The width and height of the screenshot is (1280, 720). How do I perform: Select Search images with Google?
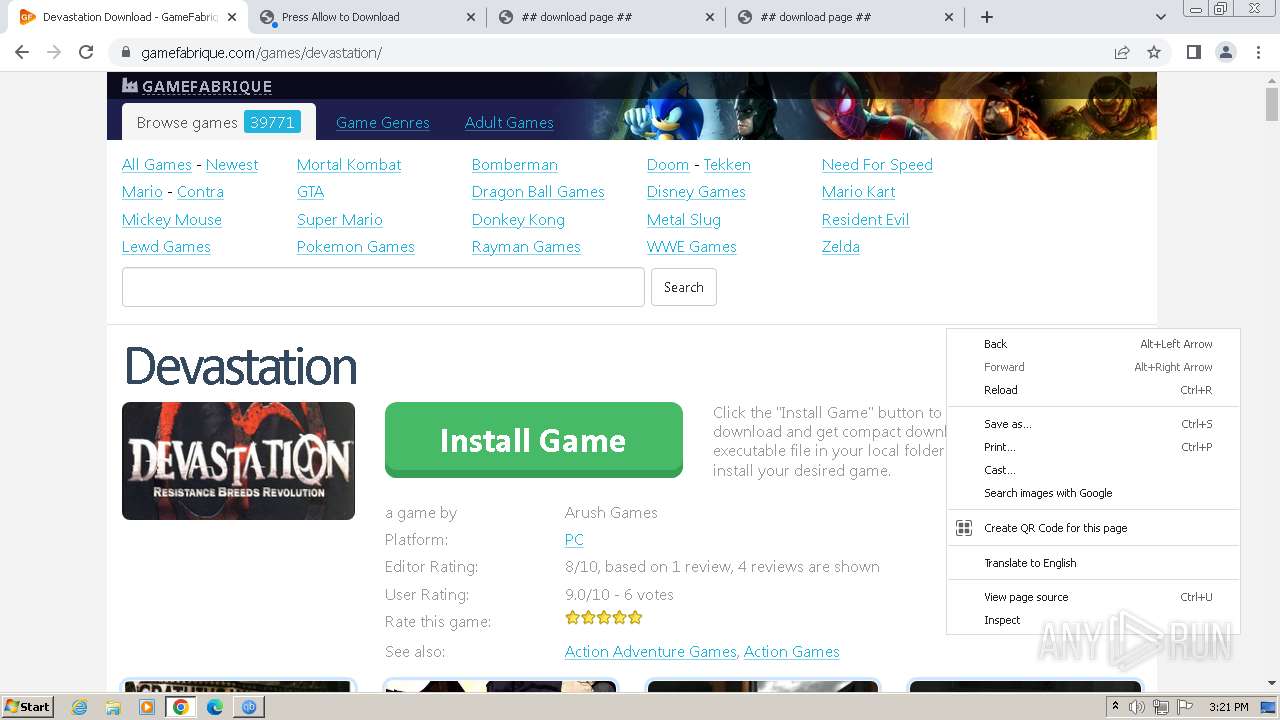coord(1093,493)
